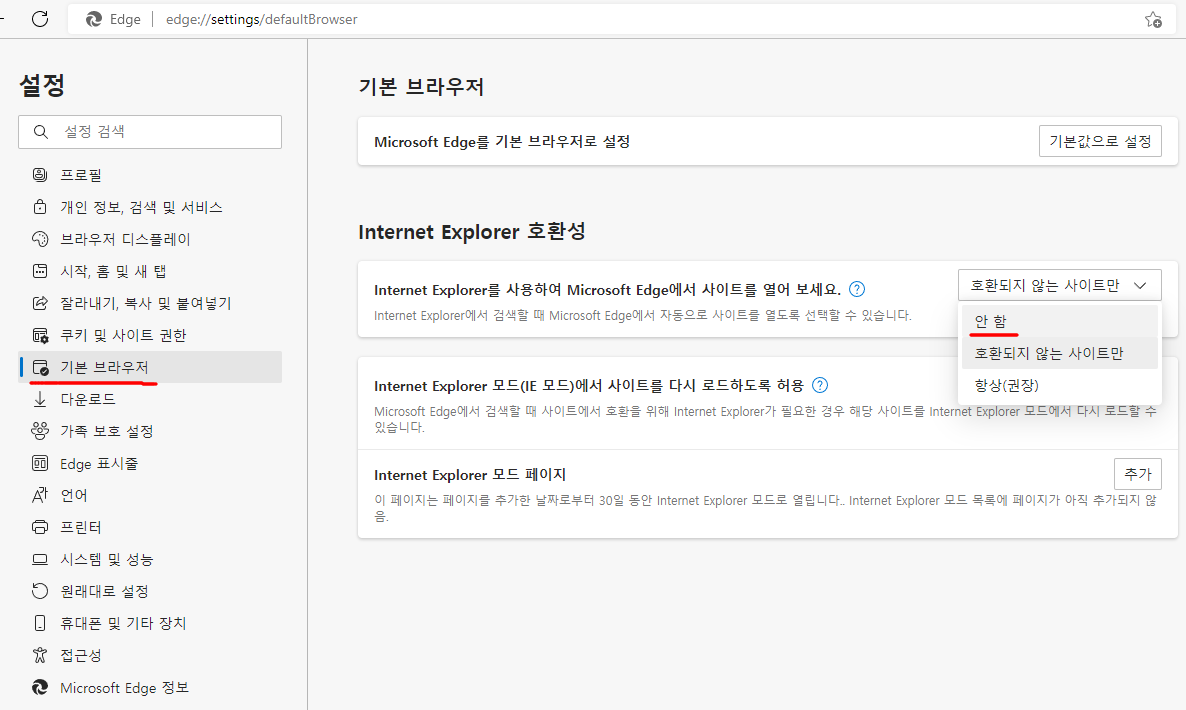
Task: Click the 접근성 accessibility icon
Action: pos(40,656)
